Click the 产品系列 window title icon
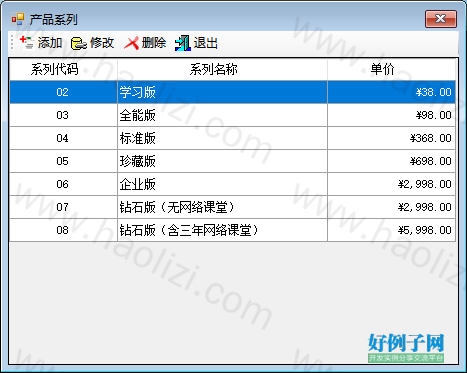The image size is (467, 373). 18,19
